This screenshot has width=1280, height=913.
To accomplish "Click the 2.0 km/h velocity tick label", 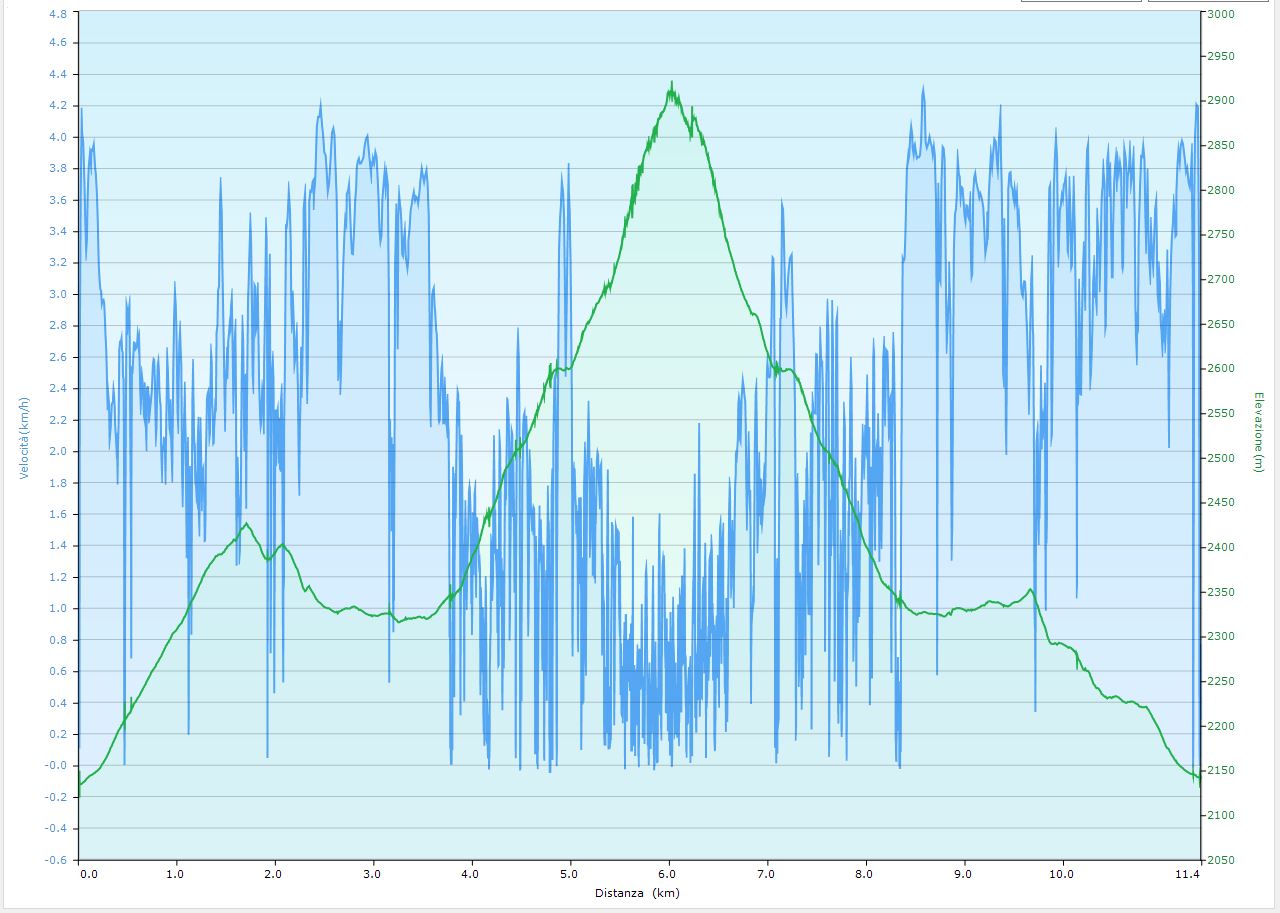I will (x=58, y=451).
